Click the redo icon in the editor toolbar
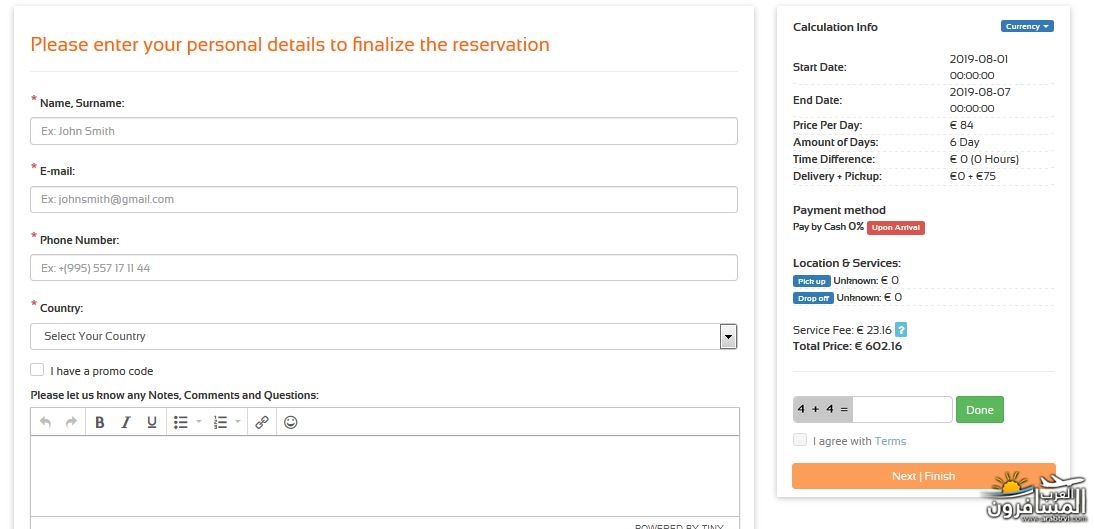The image size is (1094, 529). tap(71, 422)
